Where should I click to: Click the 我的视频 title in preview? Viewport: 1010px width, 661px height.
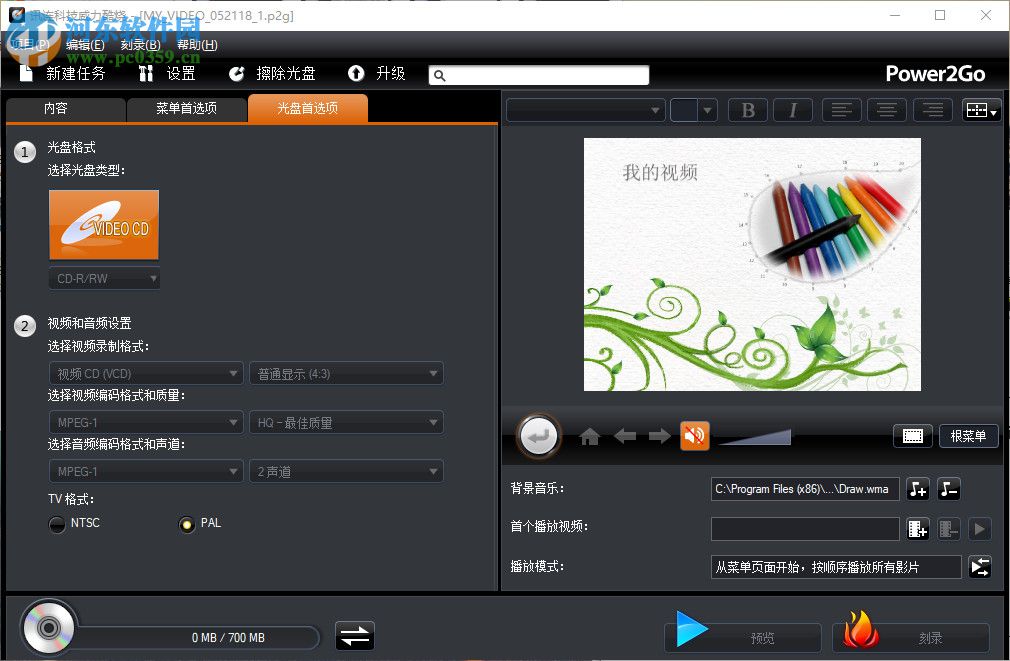pos(660,173)
